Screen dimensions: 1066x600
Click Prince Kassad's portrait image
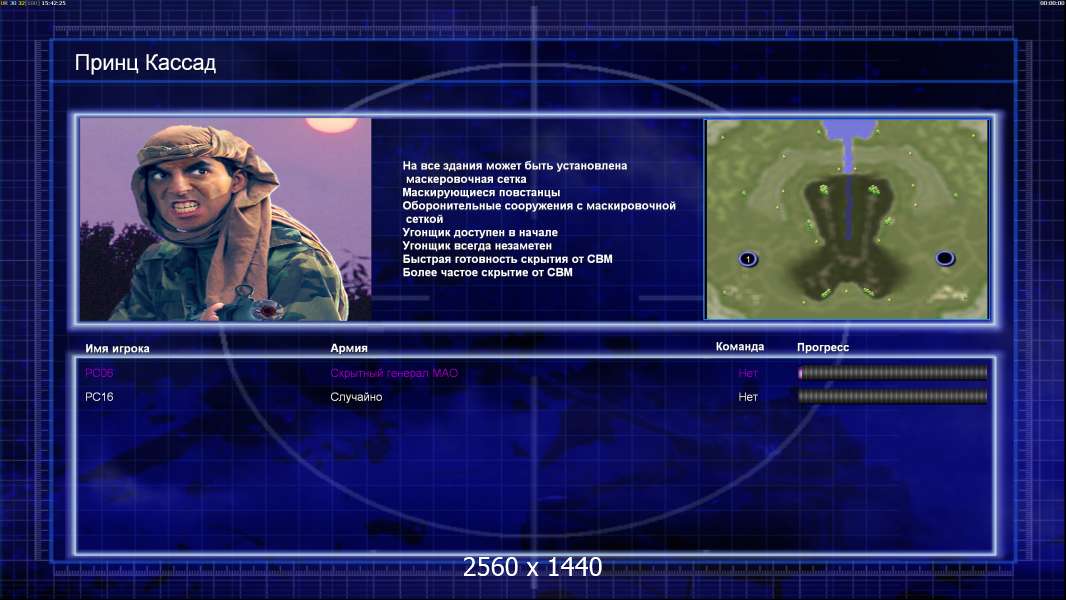click(x=226, y=219)
